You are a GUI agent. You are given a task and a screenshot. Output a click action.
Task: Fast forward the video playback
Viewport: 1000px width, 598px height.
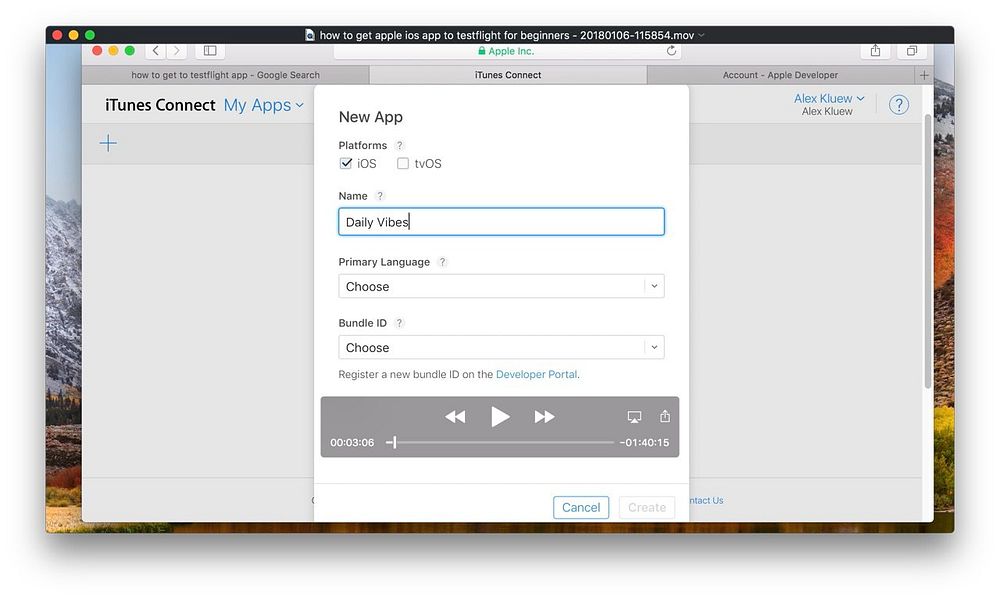point(544,417)
